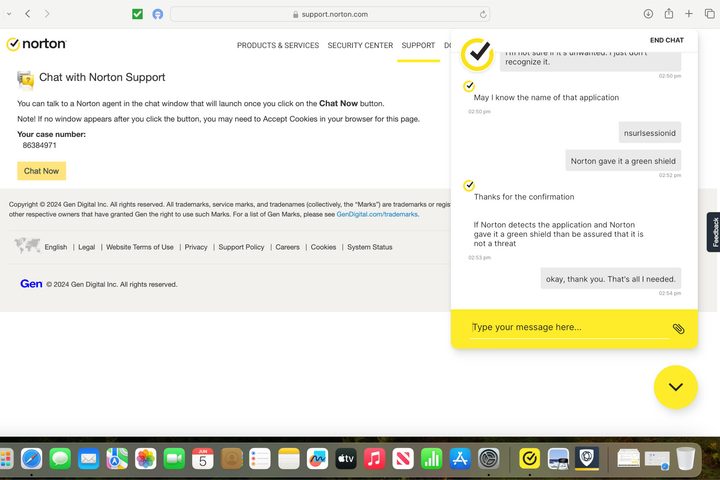
Task: Open Contacts from the Dock
Action: coord(231,458)
